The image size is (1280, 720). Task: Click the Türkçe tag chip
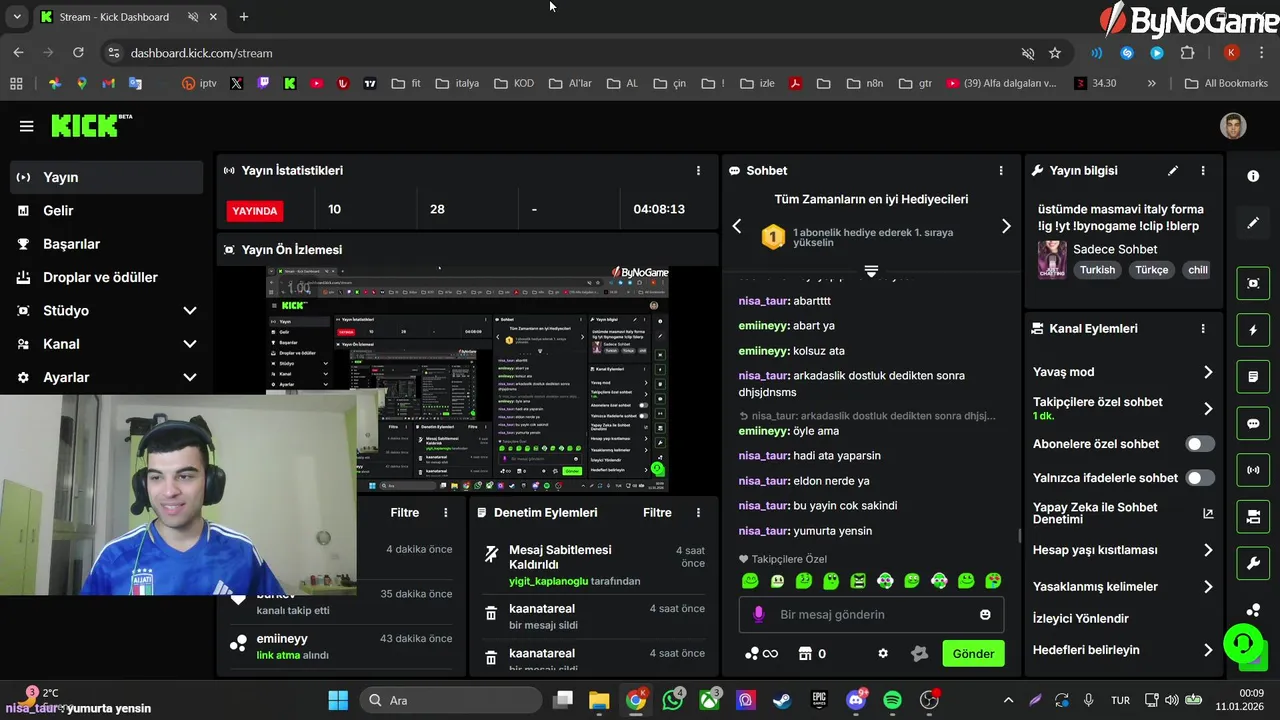tap(1151, 270)
